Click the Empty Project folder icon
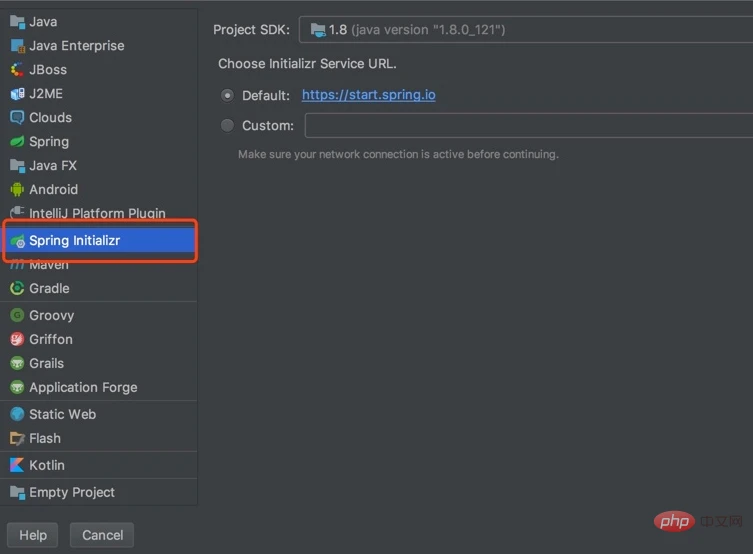 pyautogui.click(x=17, y=492)
